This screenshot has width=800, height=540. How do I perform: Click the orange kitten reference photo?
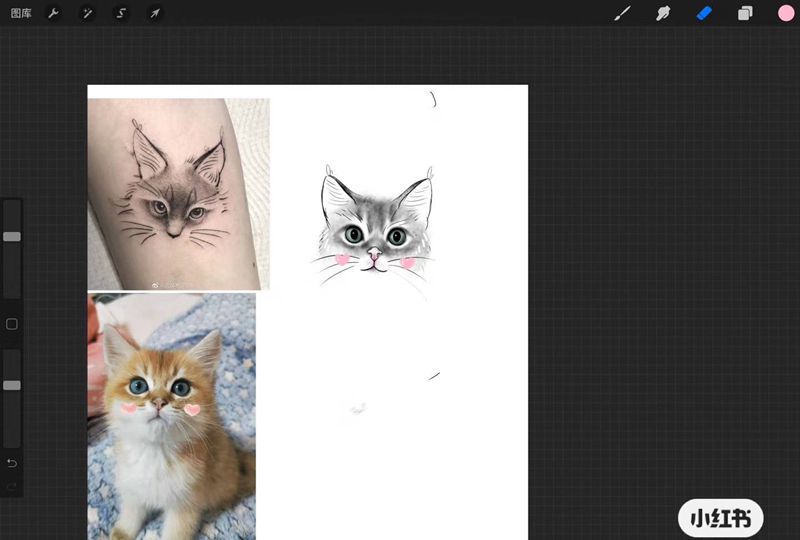[x=171, y=415]
